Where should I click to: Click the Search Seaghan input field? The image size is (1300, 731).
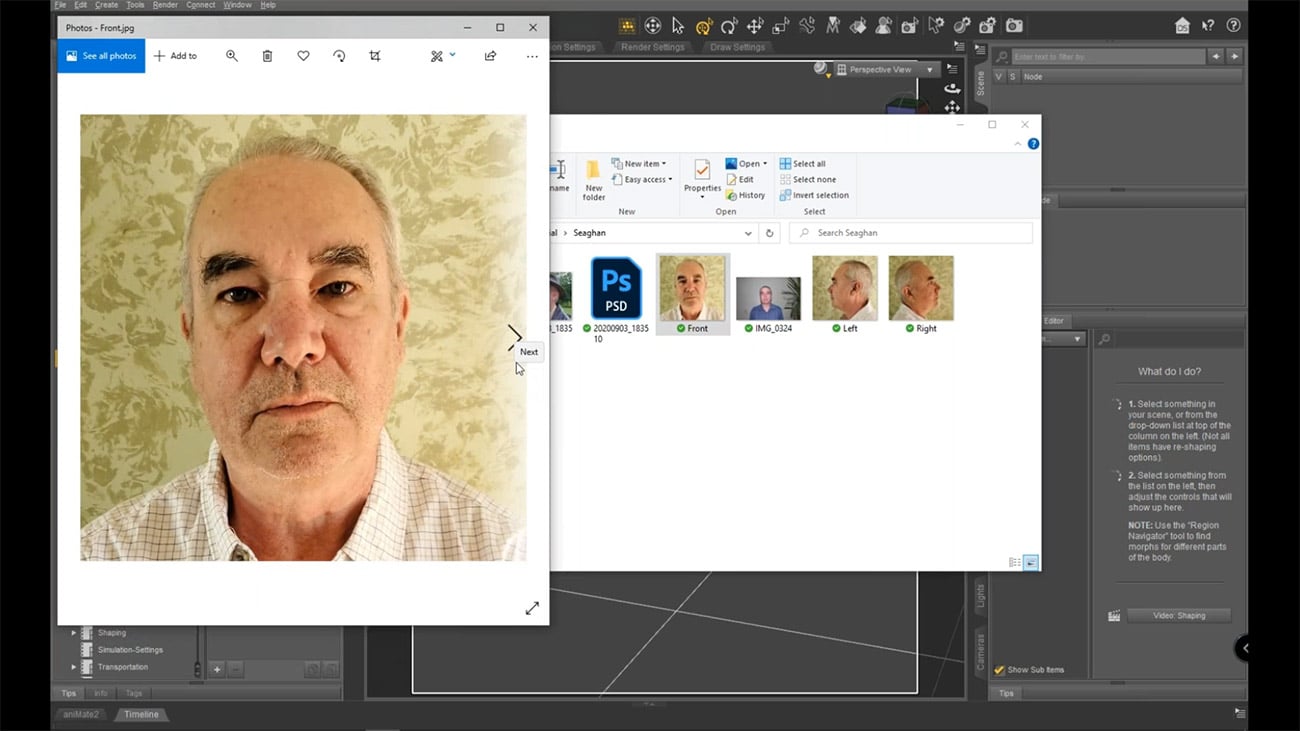[x=911, y=233]
